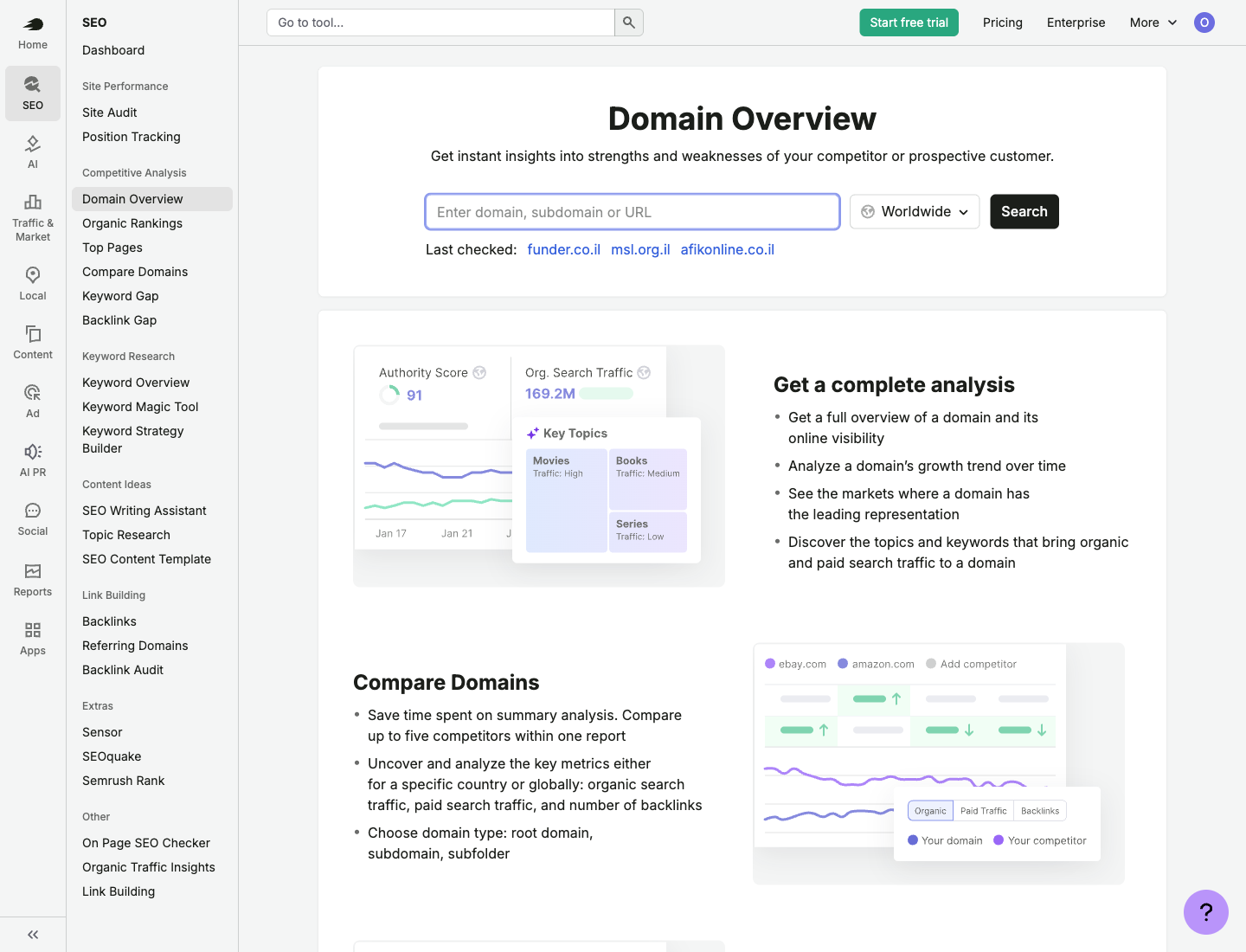Click the Start free trial button
Viewport: 1246px width, 952px height.
(909, 23)
